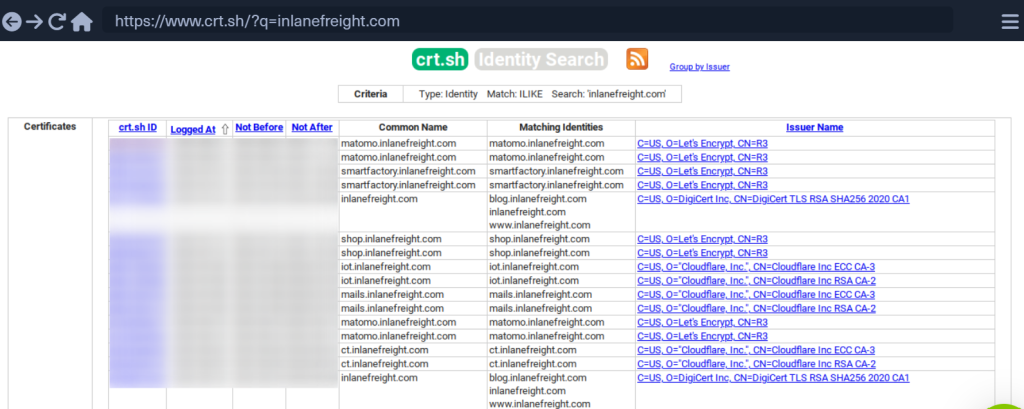Open Cloudflare ECC CA-3 issuer for iot.inlanefreight.com

[x=756, y=267]
